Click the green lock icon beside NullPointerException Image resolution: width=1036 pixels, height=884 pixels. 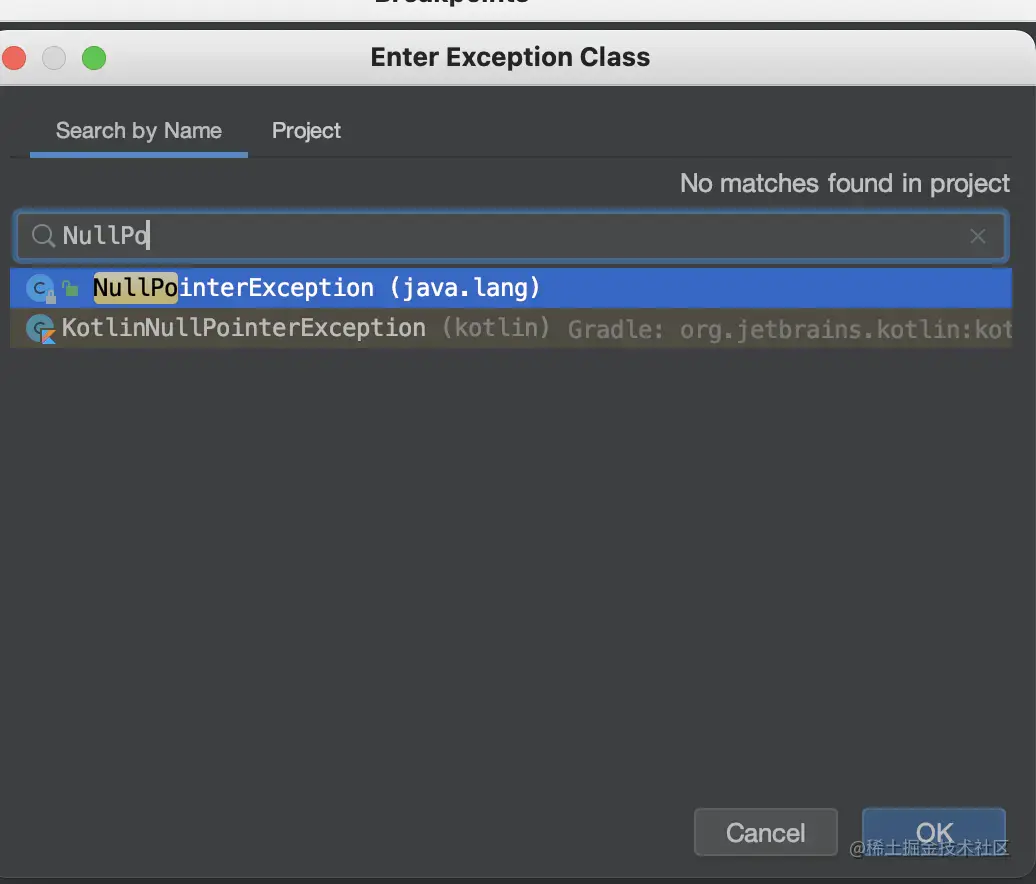tap(70, 289)
